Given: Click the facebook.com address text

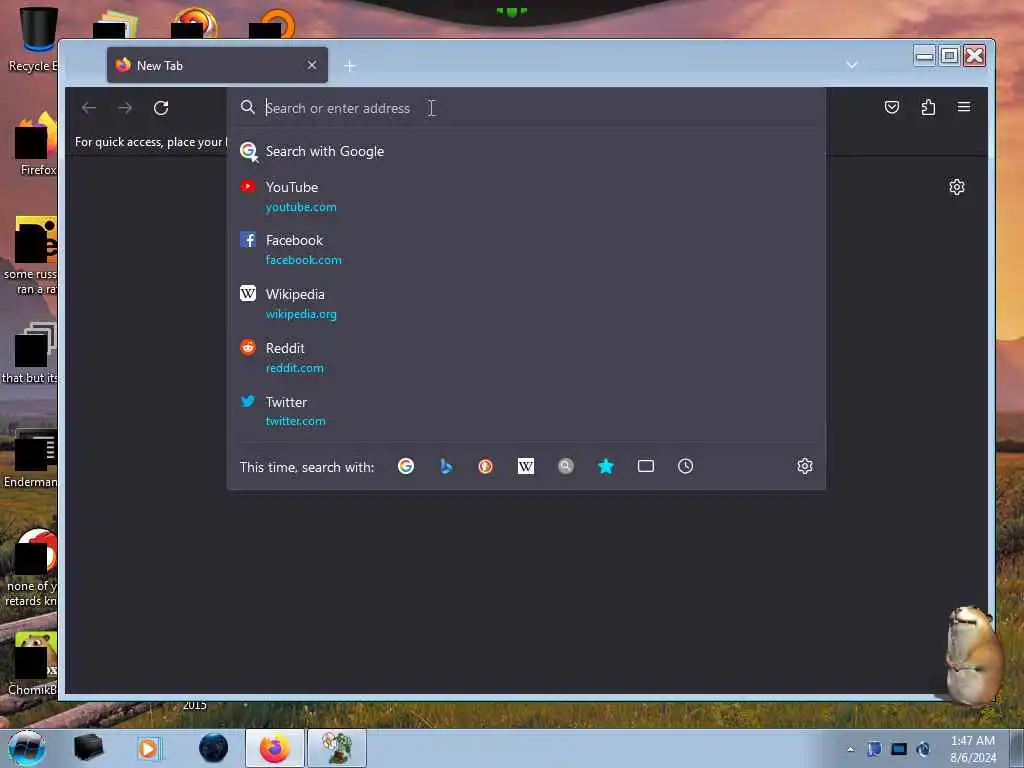Looking at the screenshot, I should [304, 260].
